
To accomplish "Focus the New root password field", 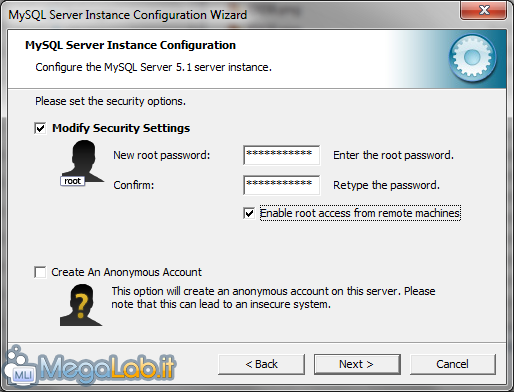I will pos(282,155).
